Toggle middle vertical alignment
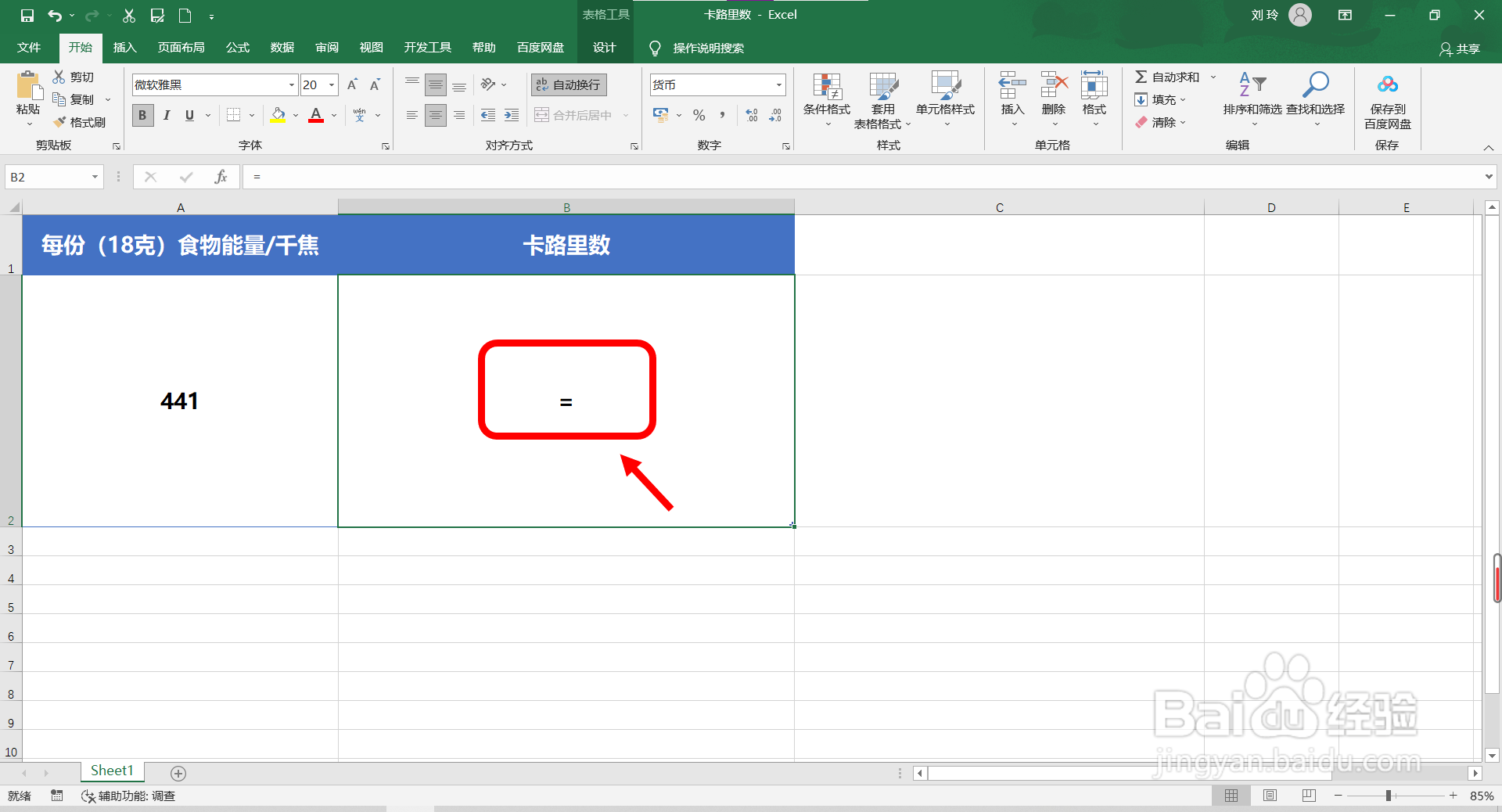 point(436,84)
